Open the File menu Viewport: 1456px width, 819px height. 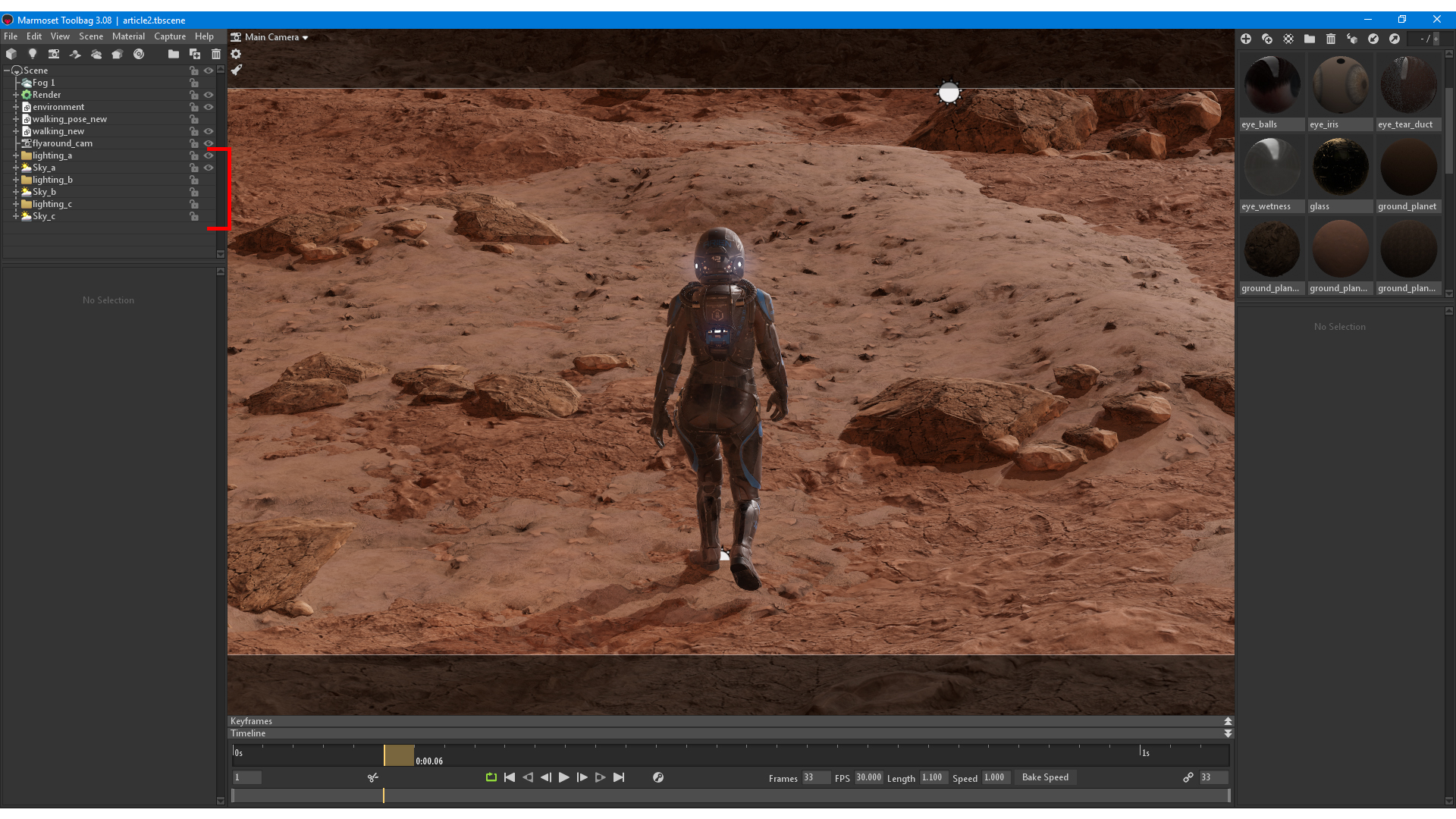(11, 36)
